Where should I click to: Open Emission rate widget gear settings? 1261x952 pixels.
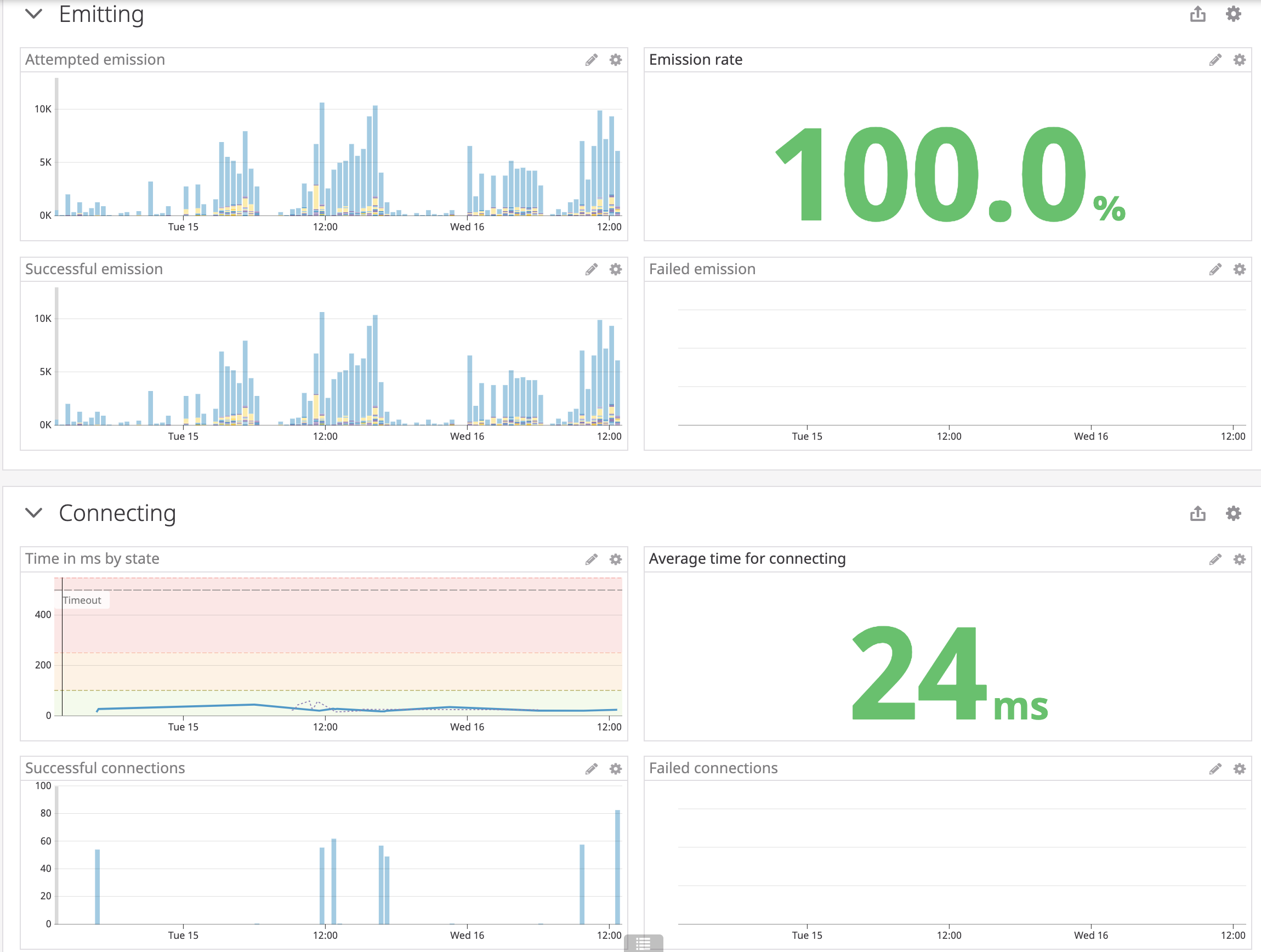pos(1239,60)
